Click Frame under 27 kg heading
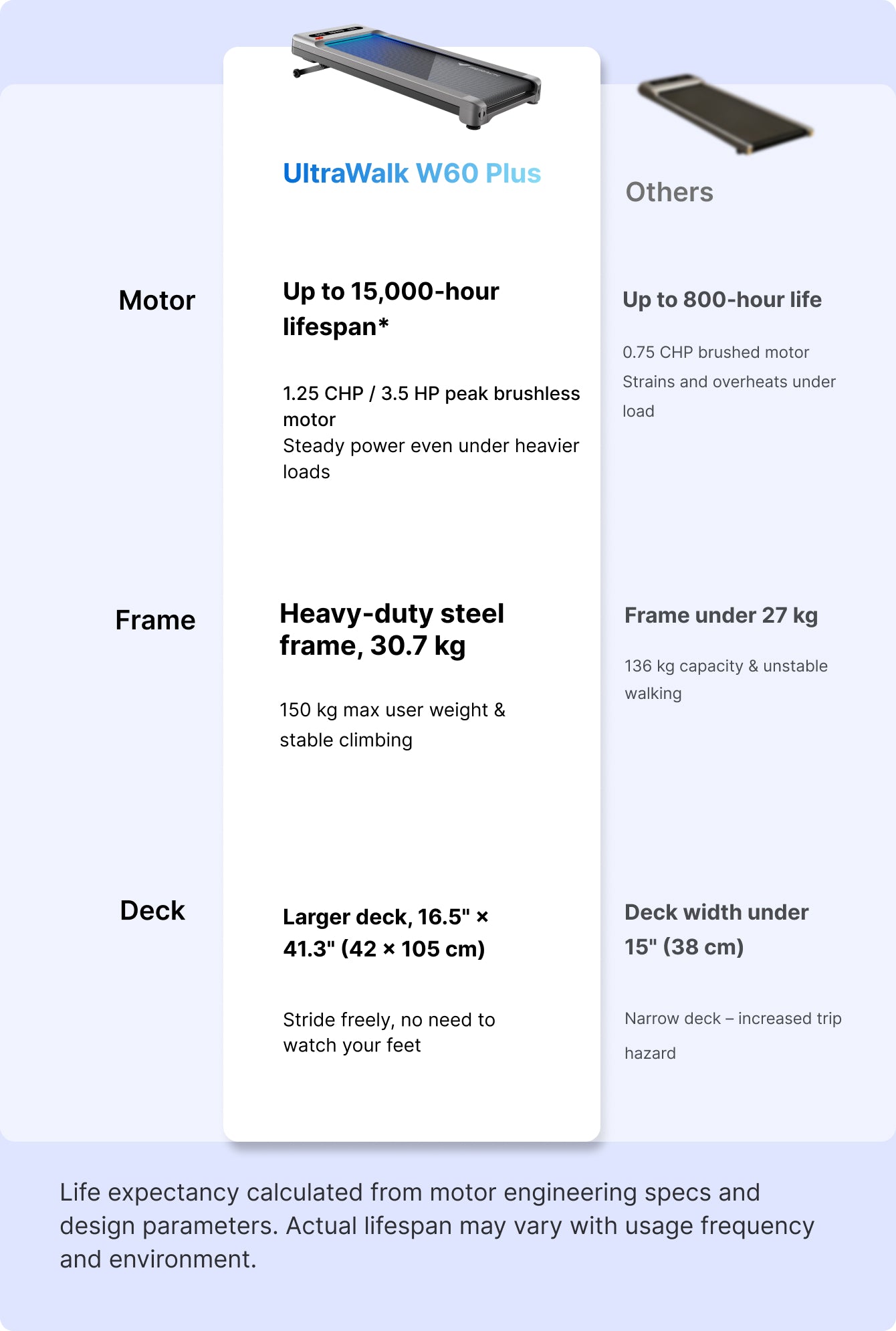896x1331 pixels. [721, 615]
